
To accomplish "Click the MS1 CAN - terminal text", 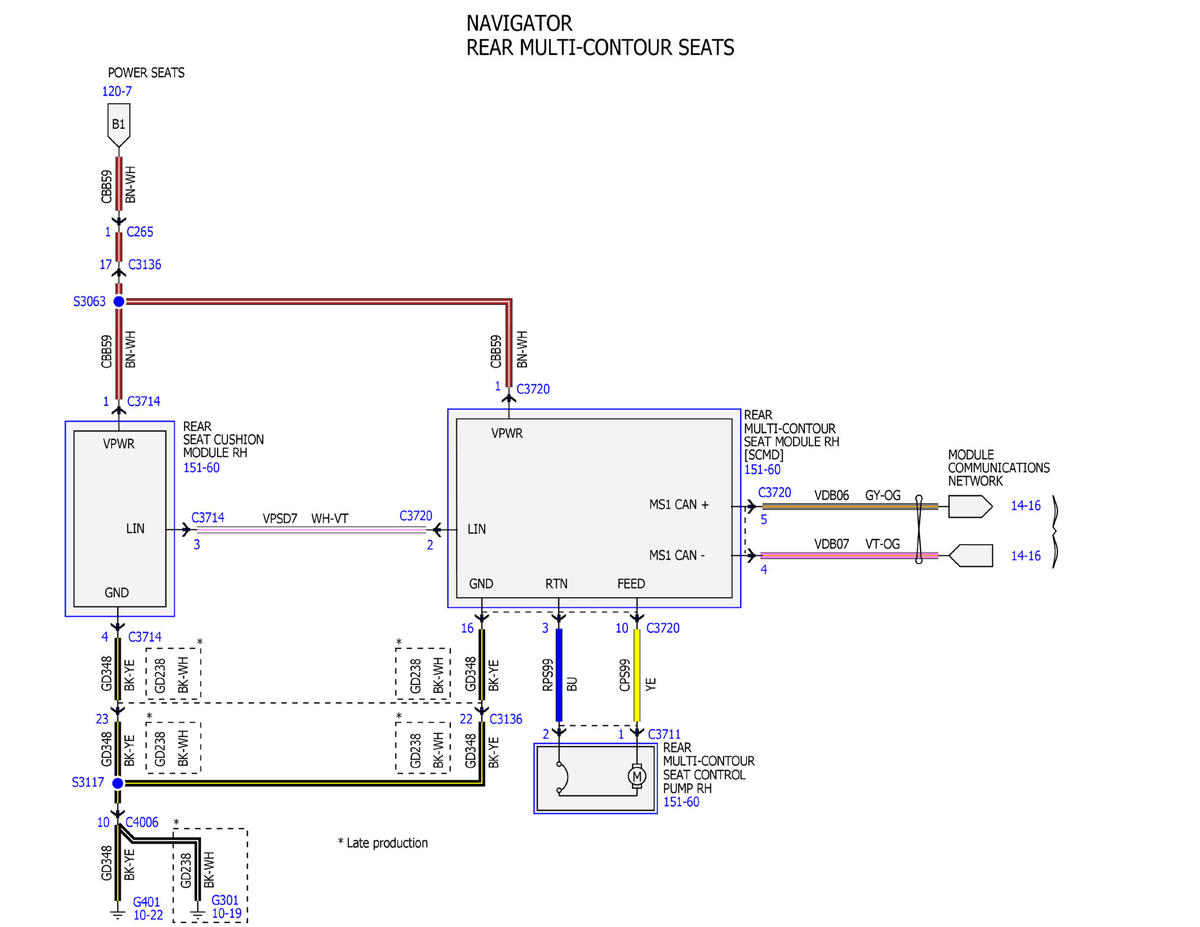I will click(677, 555).
